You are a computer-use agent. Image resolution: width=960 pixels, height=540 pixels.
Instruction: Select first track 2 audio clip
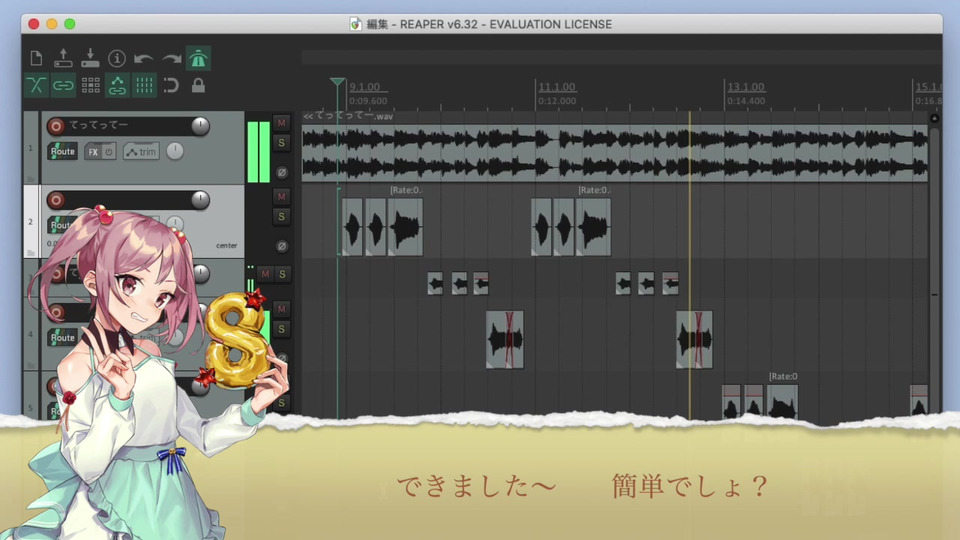point(352,227)
